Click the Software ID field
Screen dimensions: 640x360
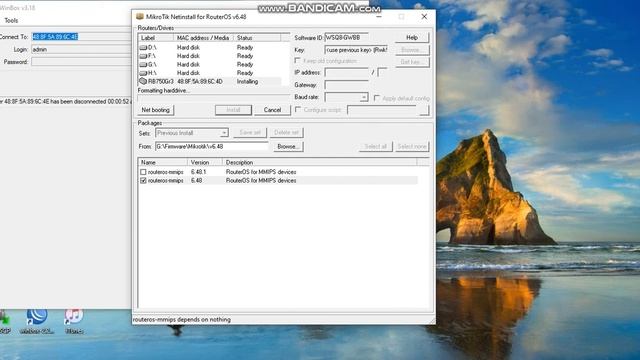tap(346, 38)
